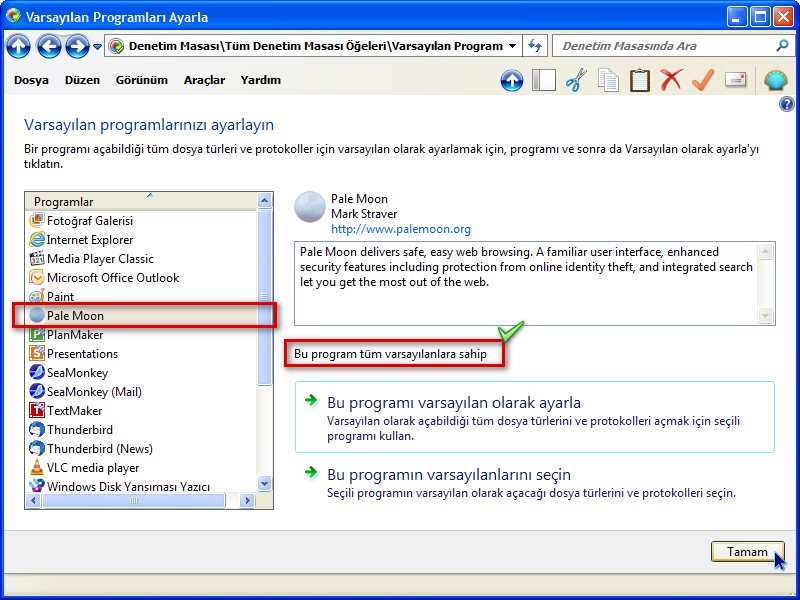Click program list scroll up arrow
The height and width of the screenshot is (600, 800).
click(x=264, y=201)
